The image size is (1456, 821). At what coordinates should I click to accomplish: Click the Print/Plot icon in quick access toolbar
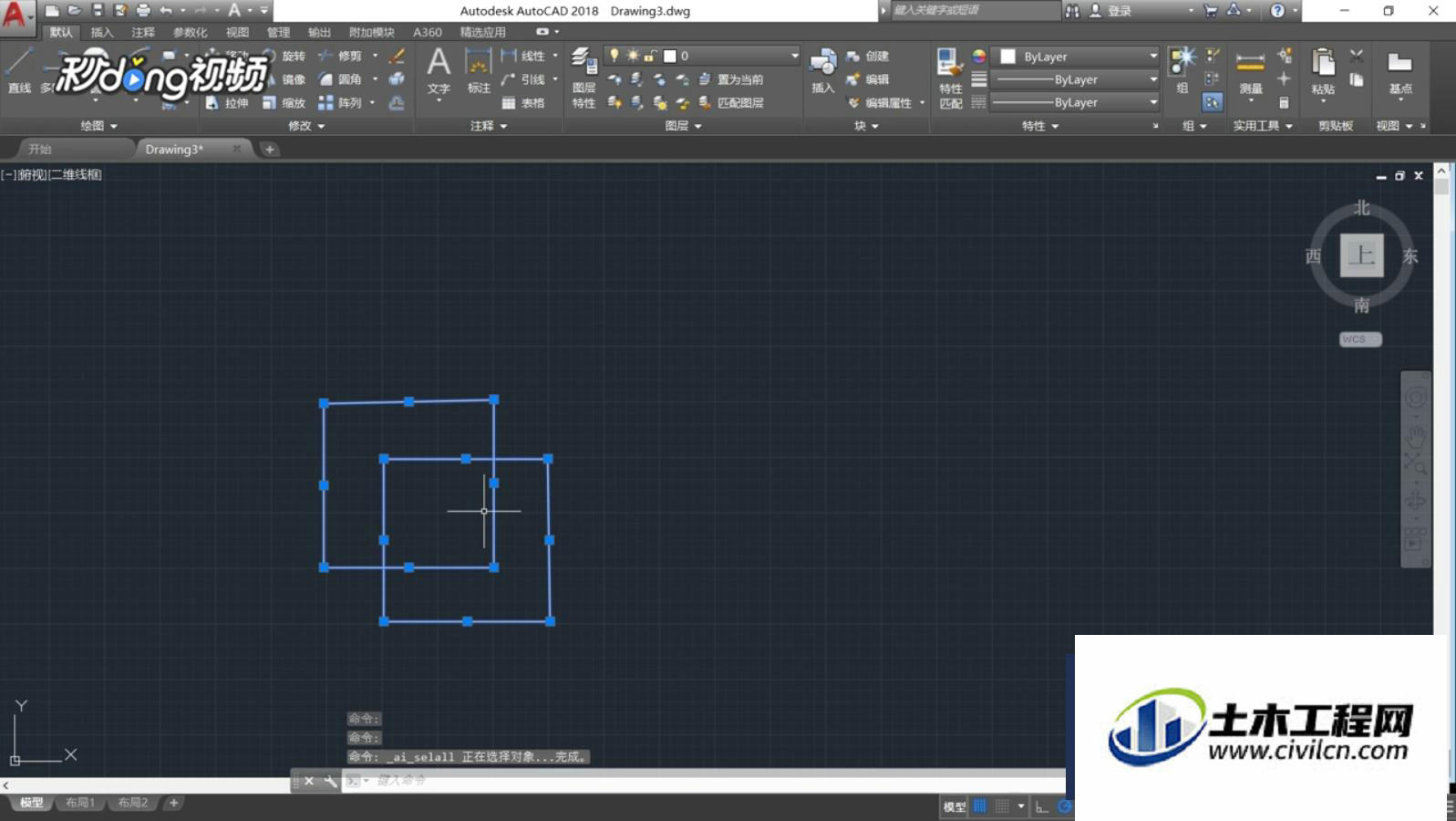point(142,10)
